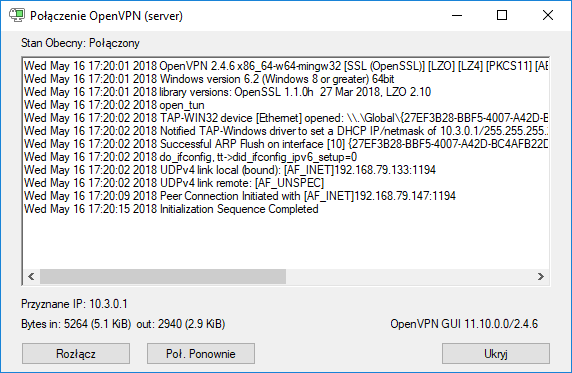This screenshot has height=373, width=572.
Task: Click the UDPv4 link local bound log line
Action: click(x=230, y=170)
